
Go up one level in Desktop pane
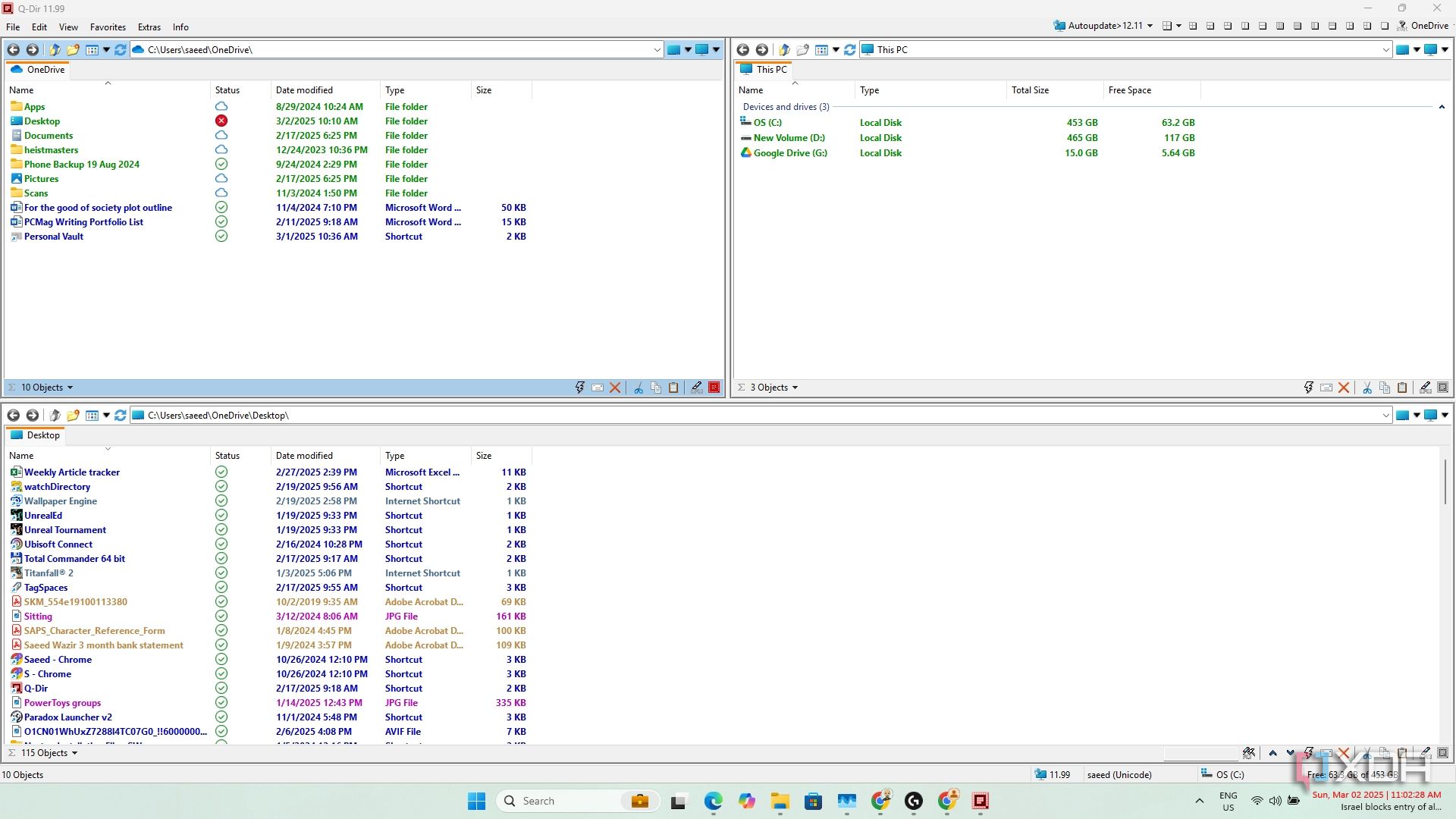pyautogui.click(x=55, y=416)
